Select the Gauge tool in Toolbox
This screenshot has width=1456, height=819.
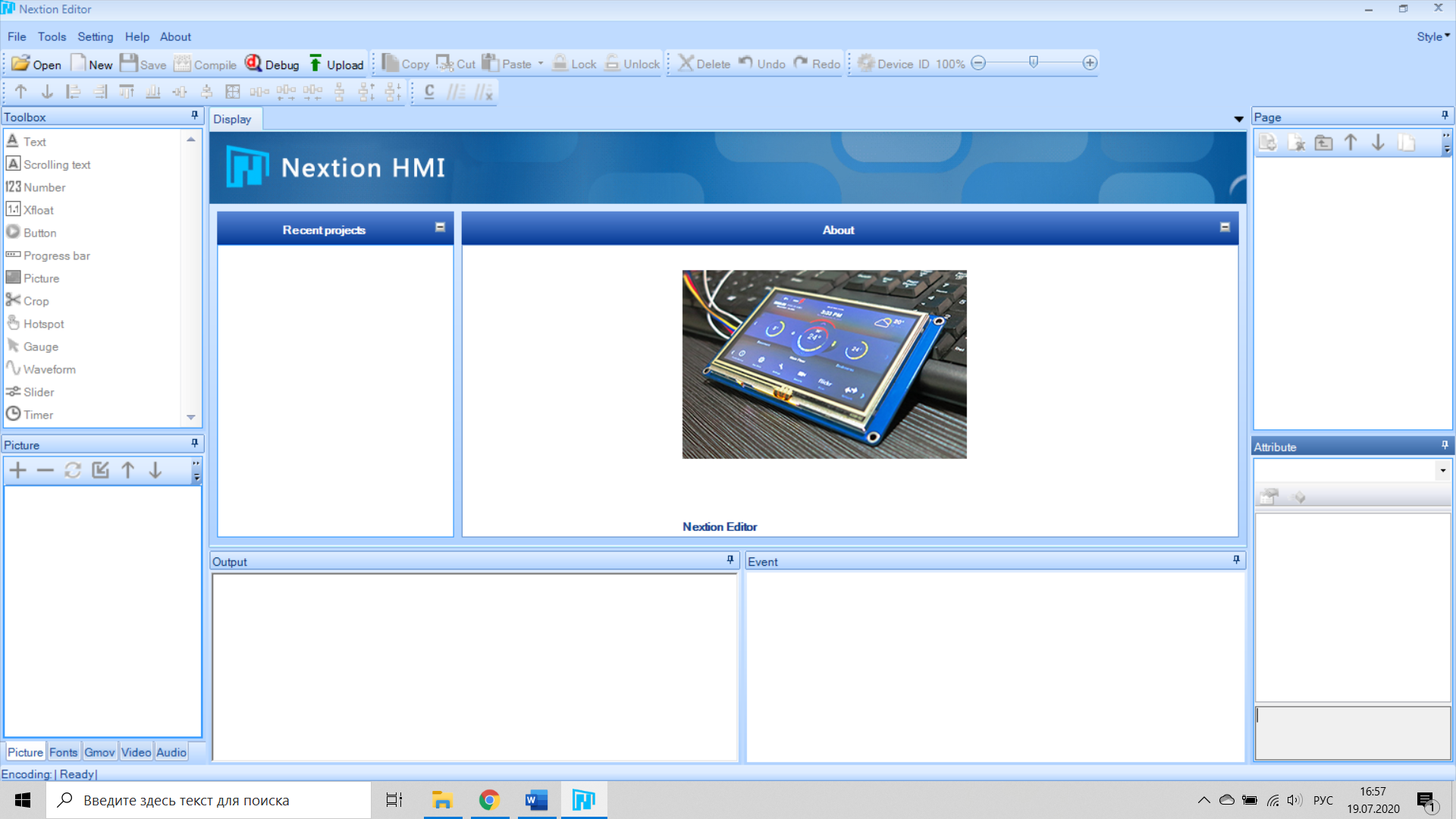pyautogui.click(x=40, y=347)
